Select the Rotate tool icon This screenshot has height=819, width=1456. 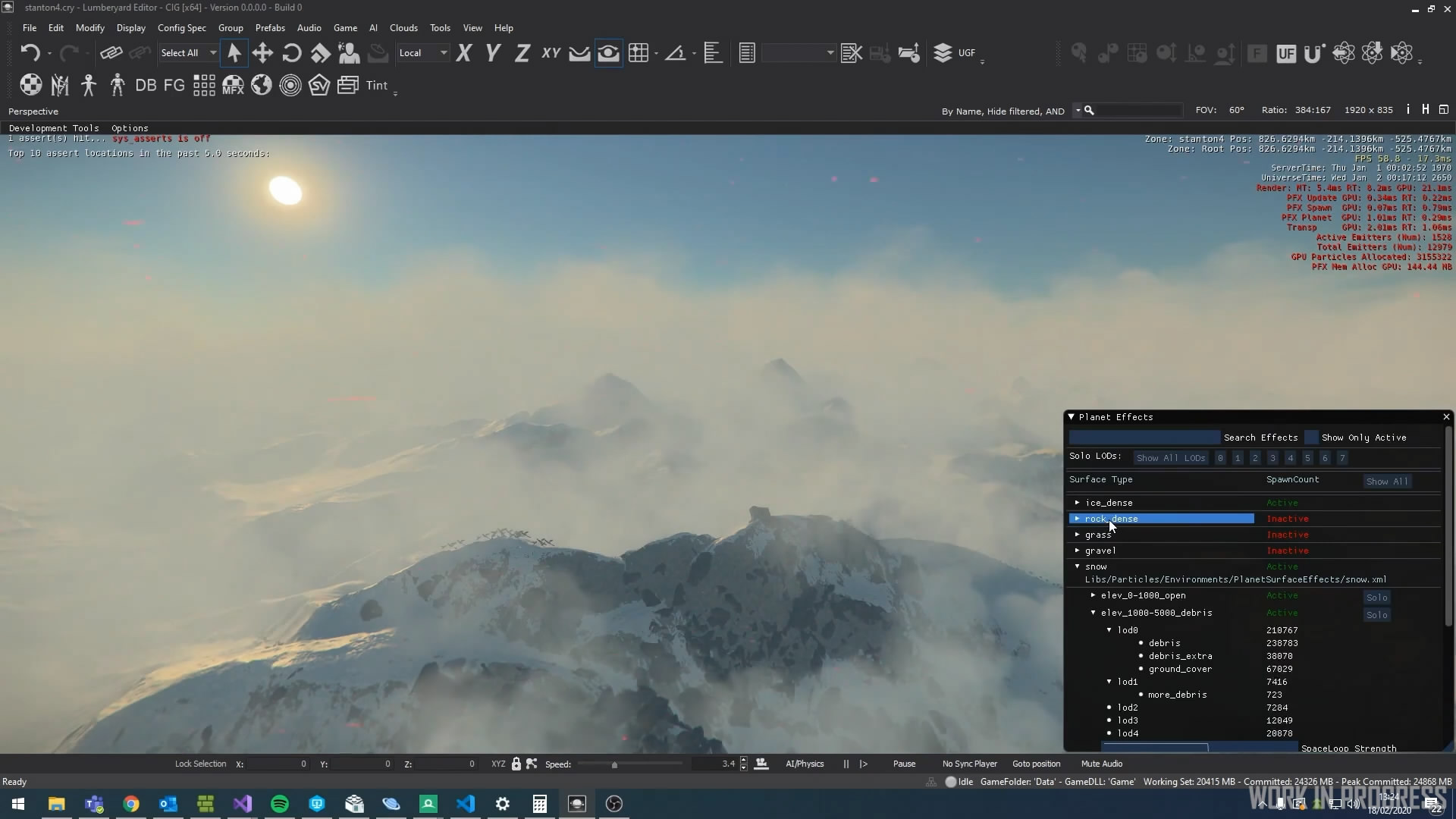click(x=291, y=53)
